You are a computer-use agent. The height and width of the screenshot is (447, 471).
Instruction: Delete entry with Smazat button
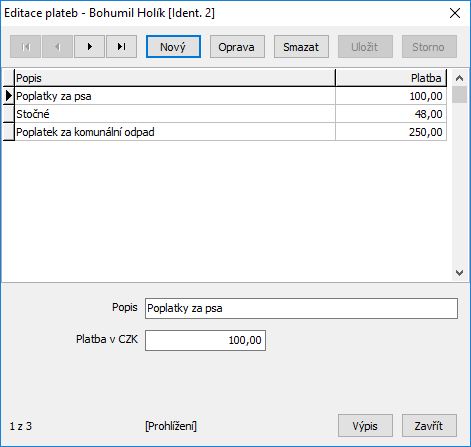click(x=301, y=47)
